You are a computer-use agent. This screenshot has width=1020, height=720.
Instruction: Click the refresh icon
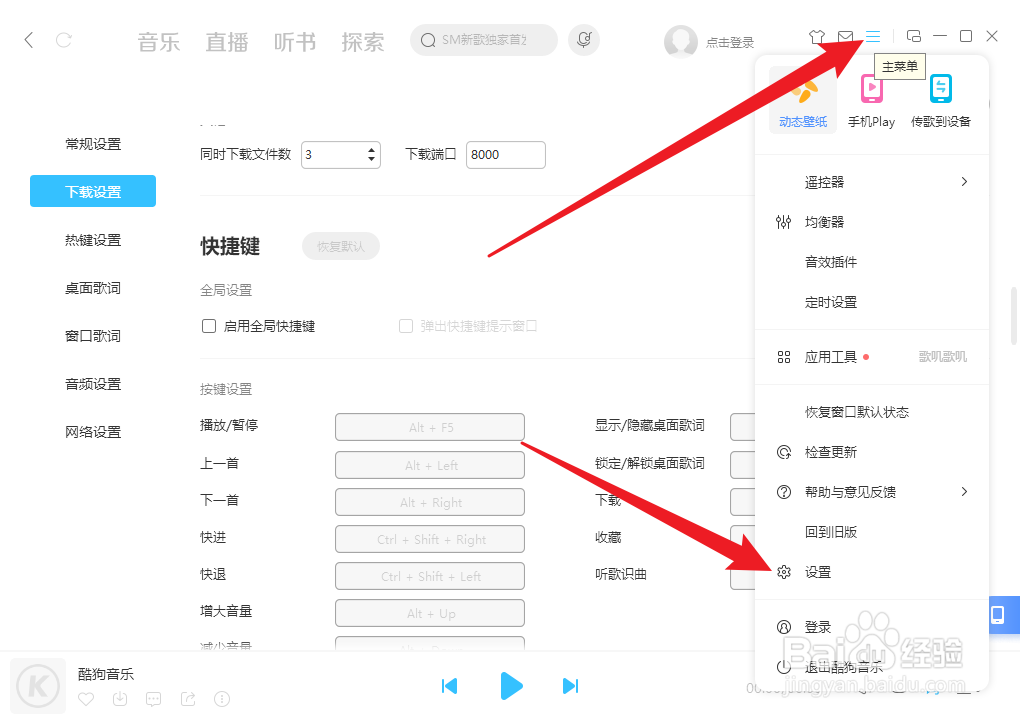[64, 40]
